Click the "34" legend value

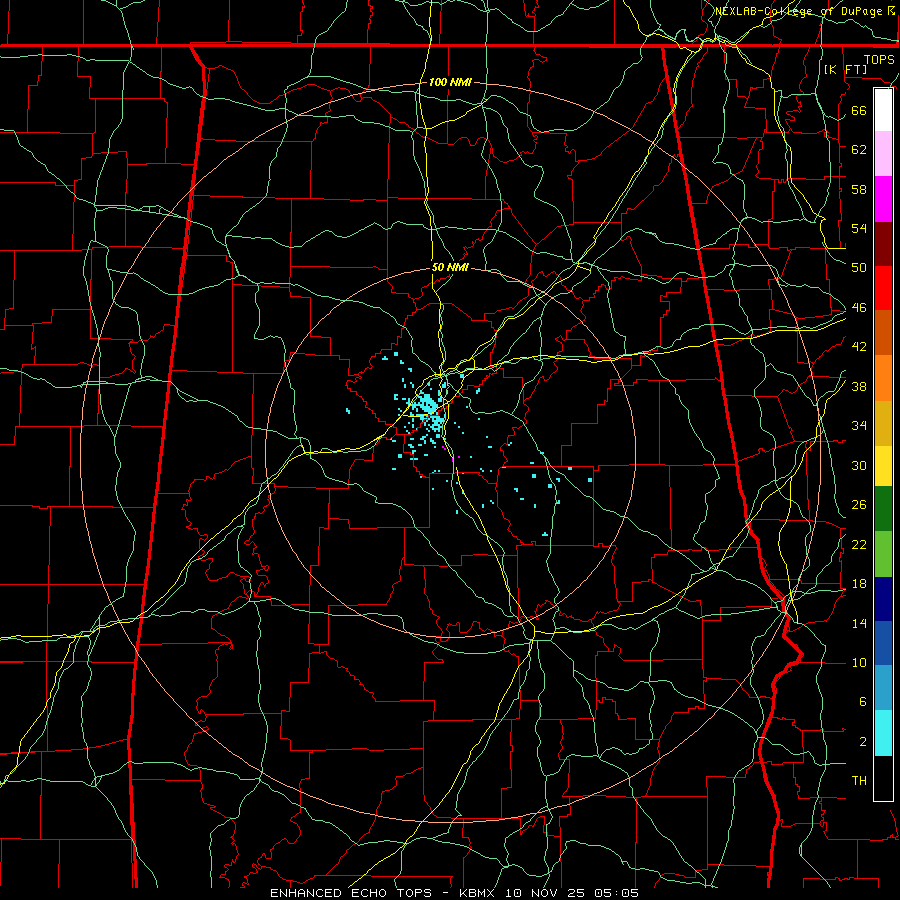pos(859,426)
